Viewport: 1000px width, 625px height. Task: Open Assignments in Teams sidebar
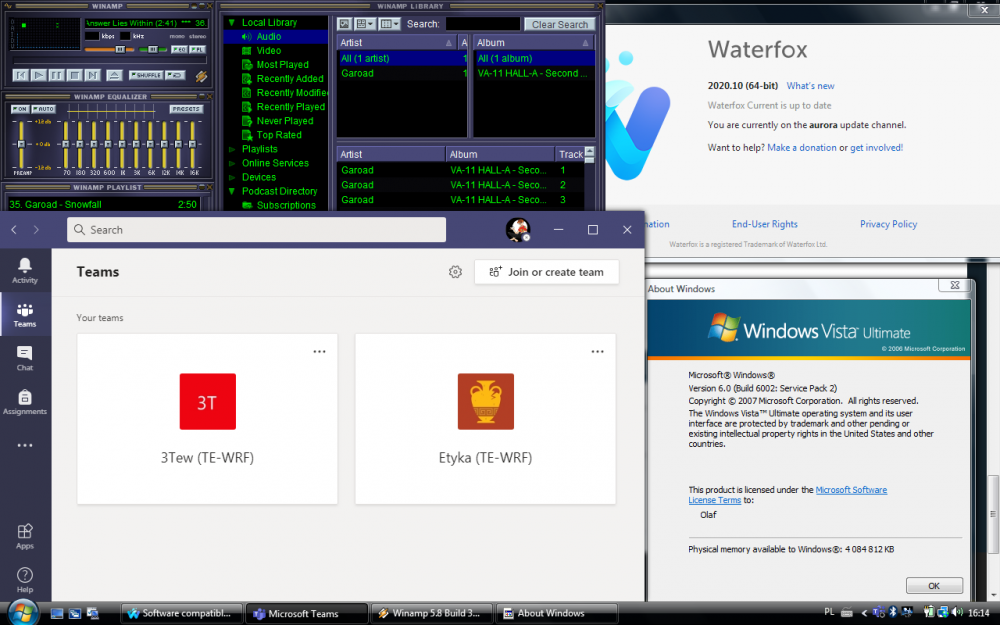coord(25,402)
